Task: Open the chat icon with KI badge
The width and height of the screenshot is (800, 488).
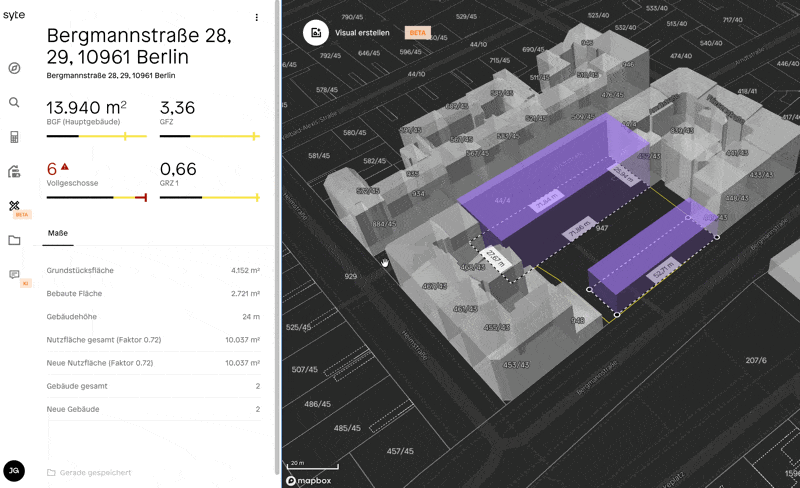Action: tap(14, 274)
